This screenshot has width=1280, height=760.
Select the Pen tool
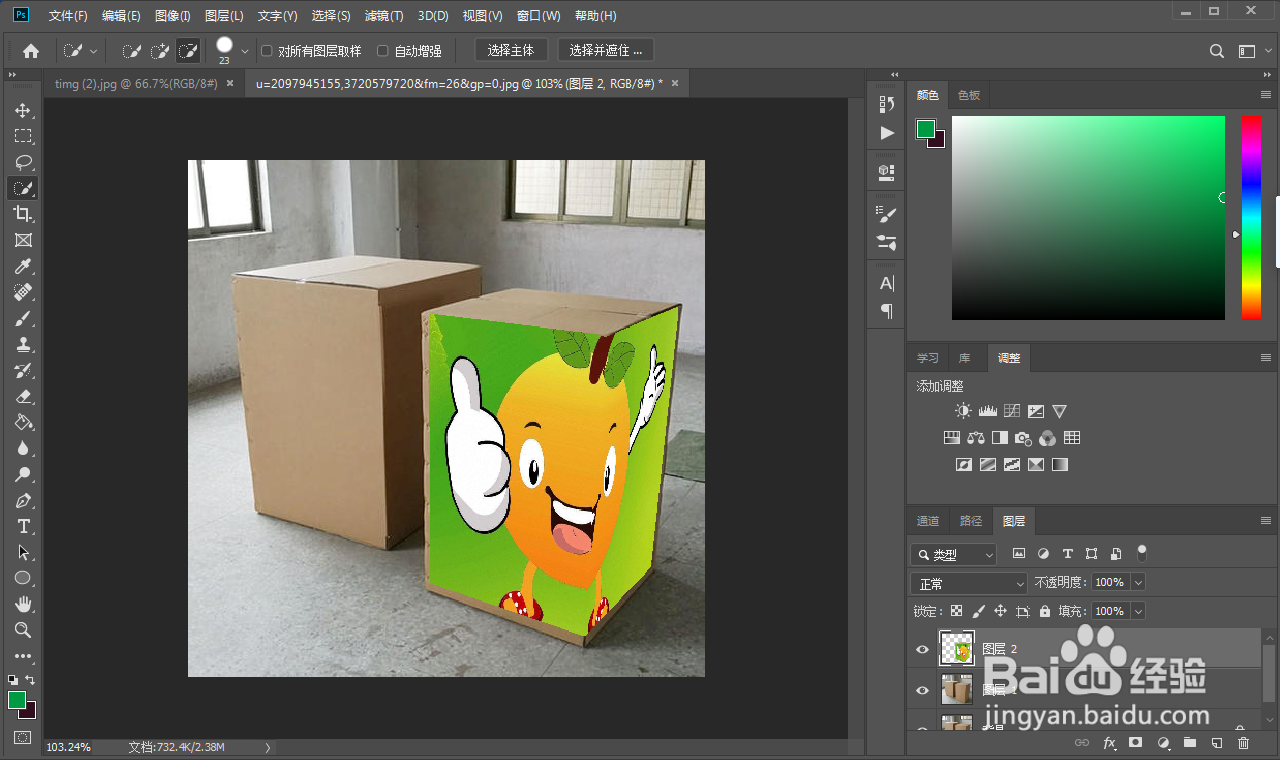point(23,500)
